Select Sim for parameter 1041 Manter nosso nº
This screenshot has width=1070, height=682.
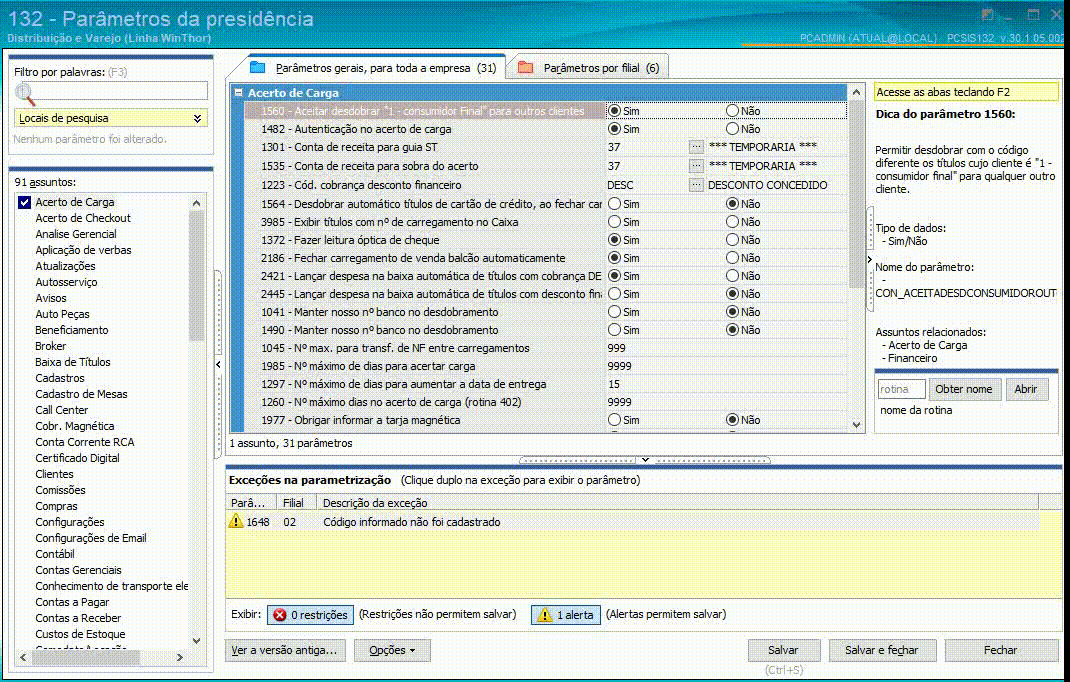coord(614,312)
